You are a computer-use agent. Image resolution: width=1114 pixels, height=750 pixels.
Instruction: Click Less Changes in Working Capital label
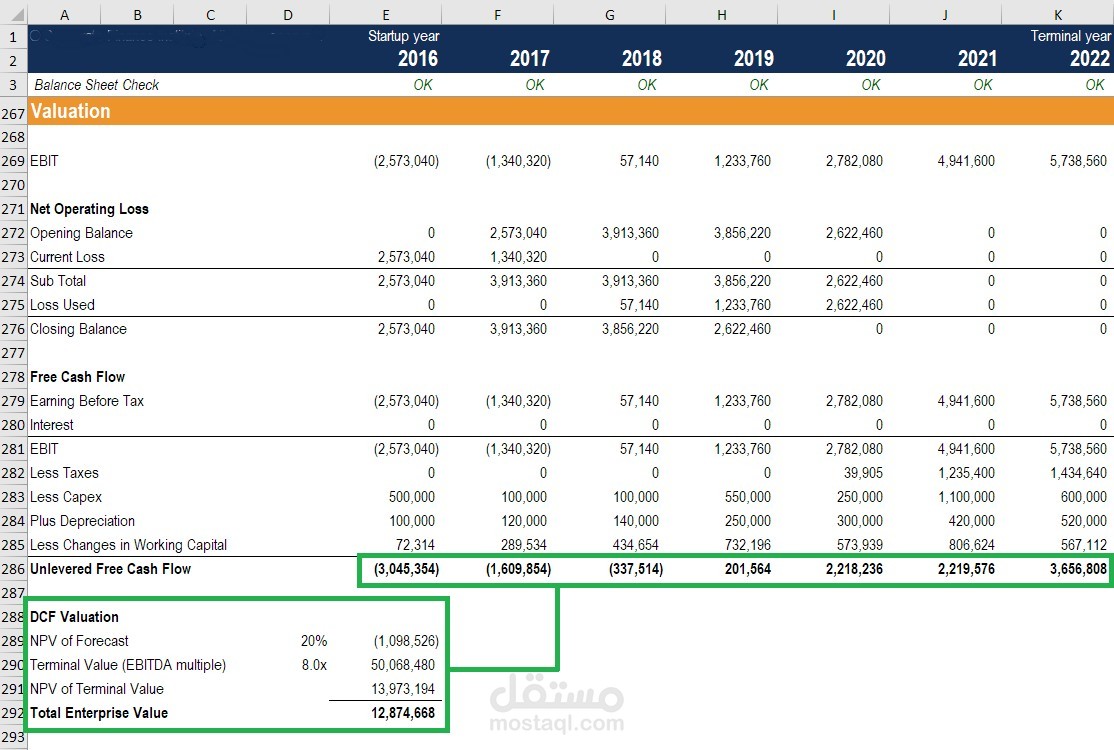coord(129,545)
